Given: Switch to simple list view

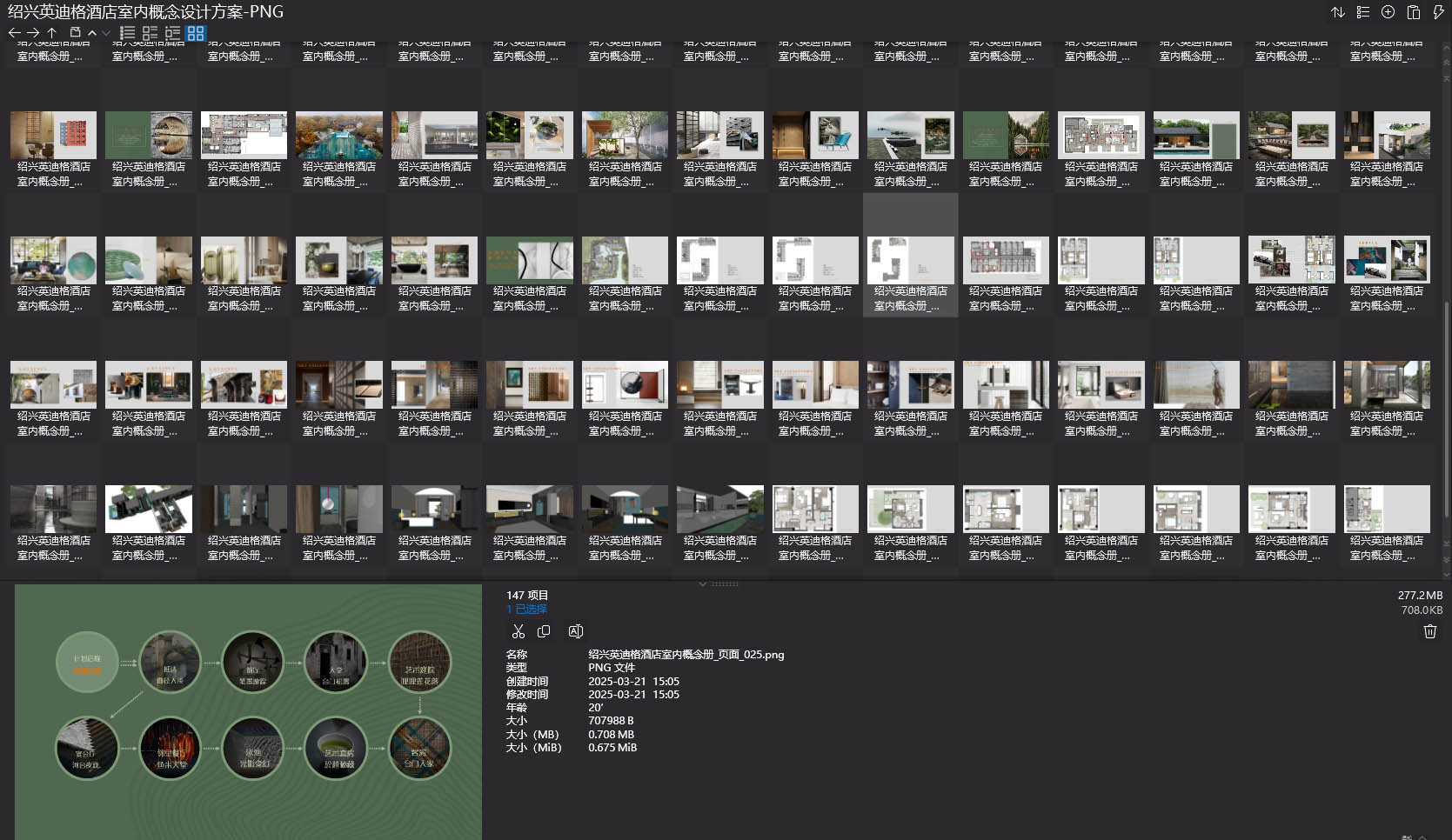Looking at the screenshot, I should click(127, 33).
